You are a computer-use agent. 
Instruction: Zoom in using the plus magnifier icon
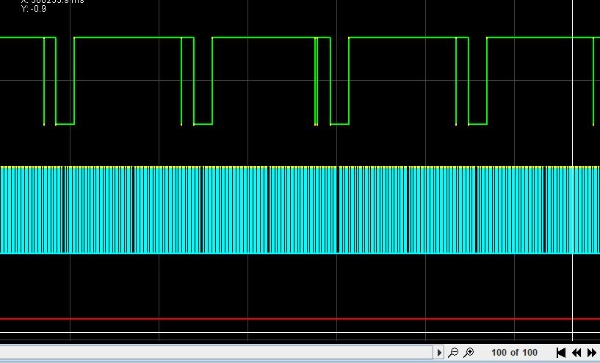[469, 352]
